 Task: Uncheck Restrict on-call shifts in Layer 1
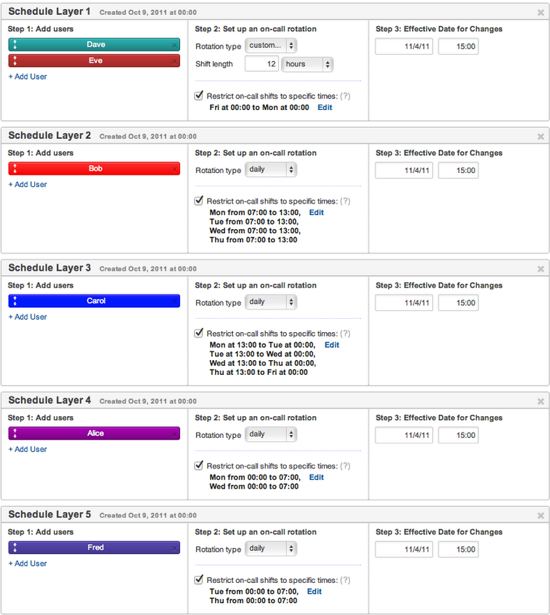click(x=199, y=95)
